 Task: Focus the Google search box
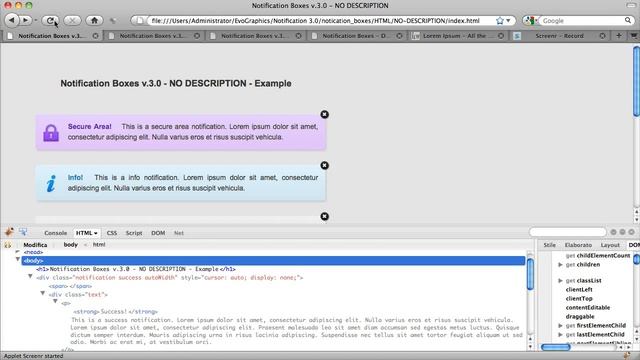582,20
